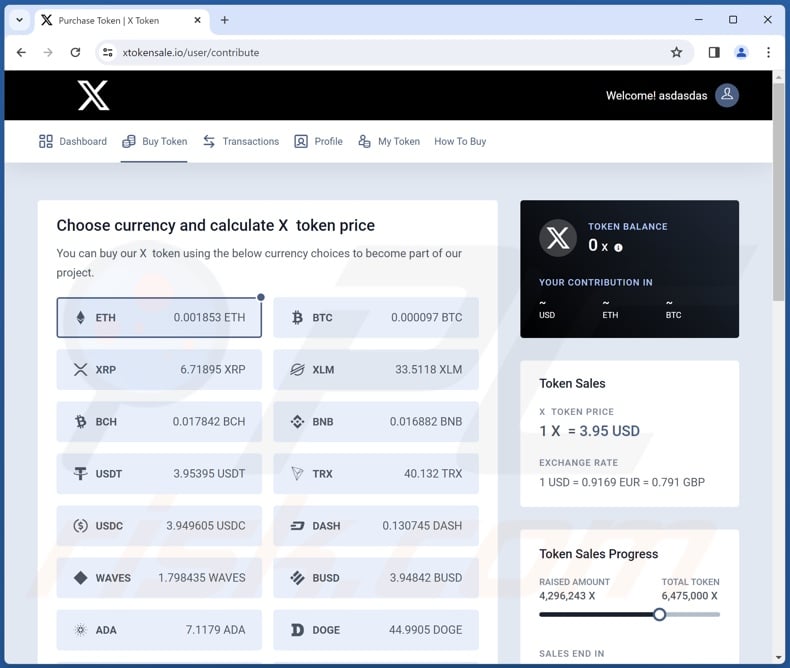
Task: Reload the page
Action: point(75,52)
